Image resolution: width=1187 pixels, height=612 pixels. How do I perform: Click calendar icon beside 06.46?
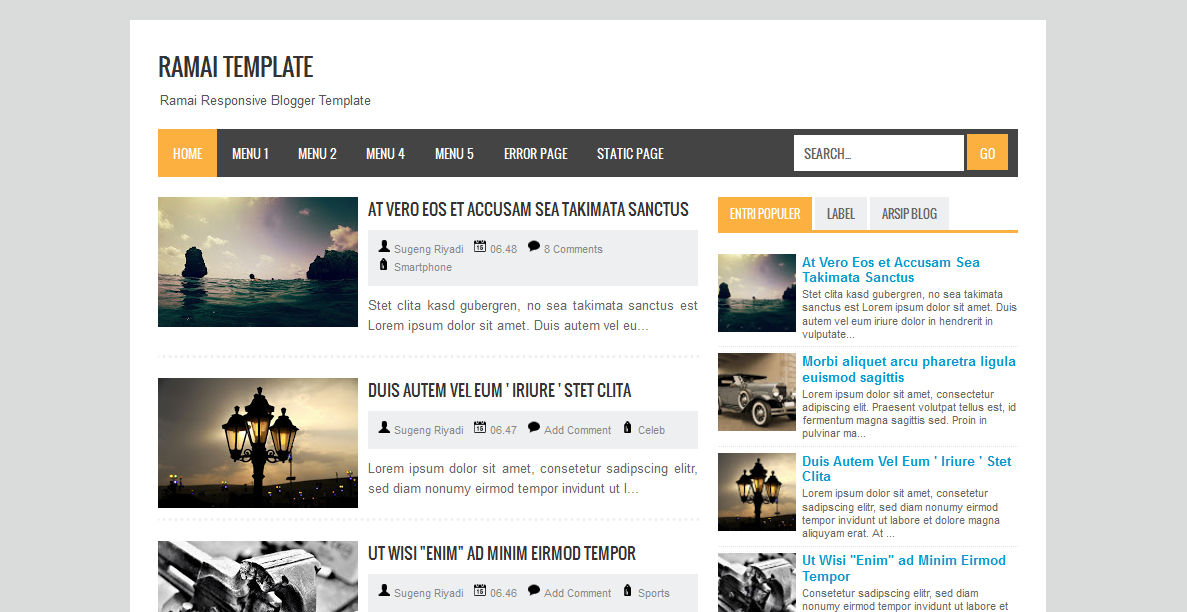[480, 590]
